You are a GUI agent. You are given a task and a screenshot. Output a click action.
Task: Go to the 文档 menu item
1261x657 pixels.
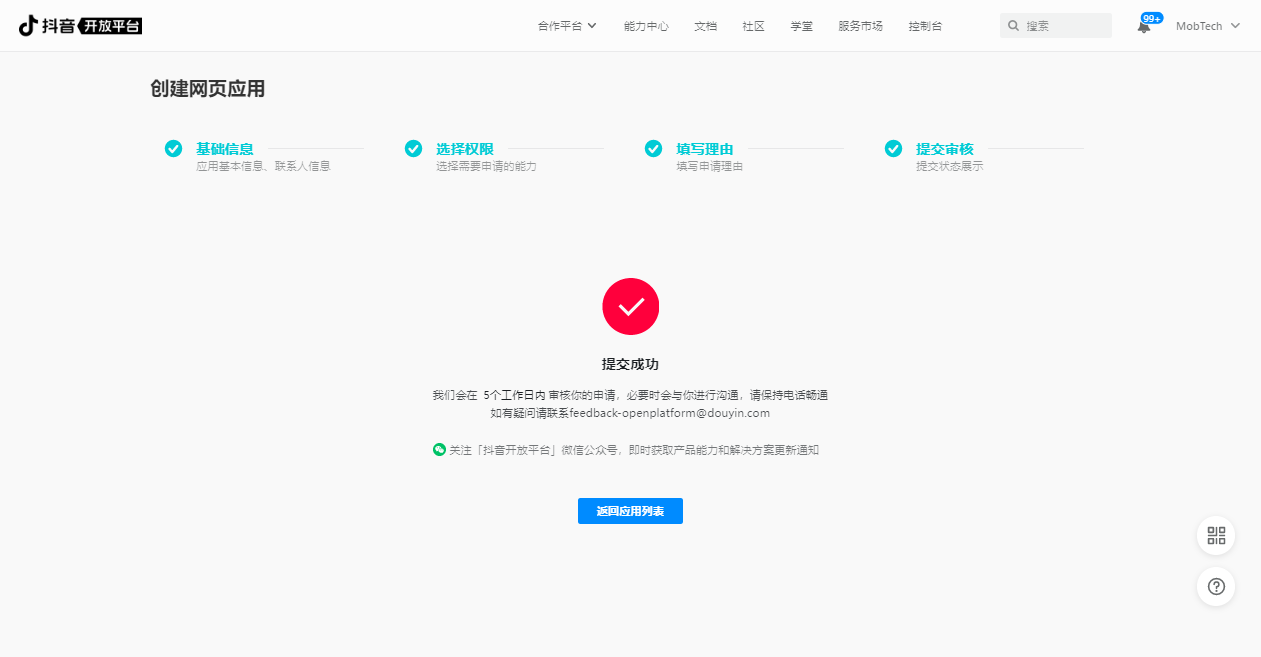(x=706, y=26)
